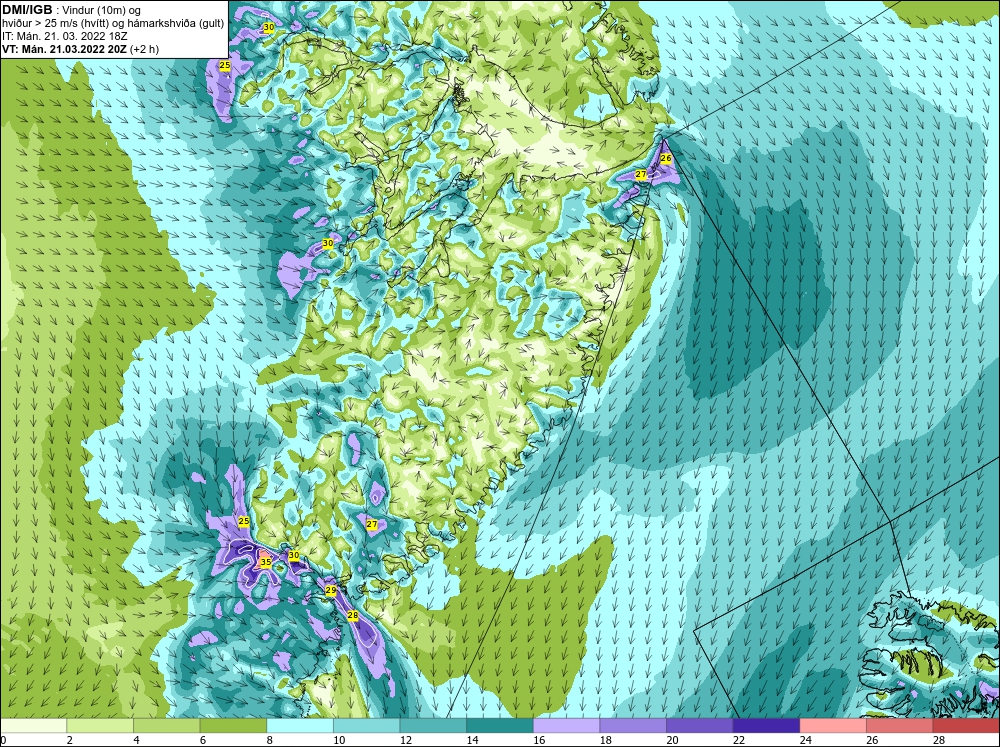
Task: Click the 20–22 m/s violet legend swatch
Action: point(700,725)
